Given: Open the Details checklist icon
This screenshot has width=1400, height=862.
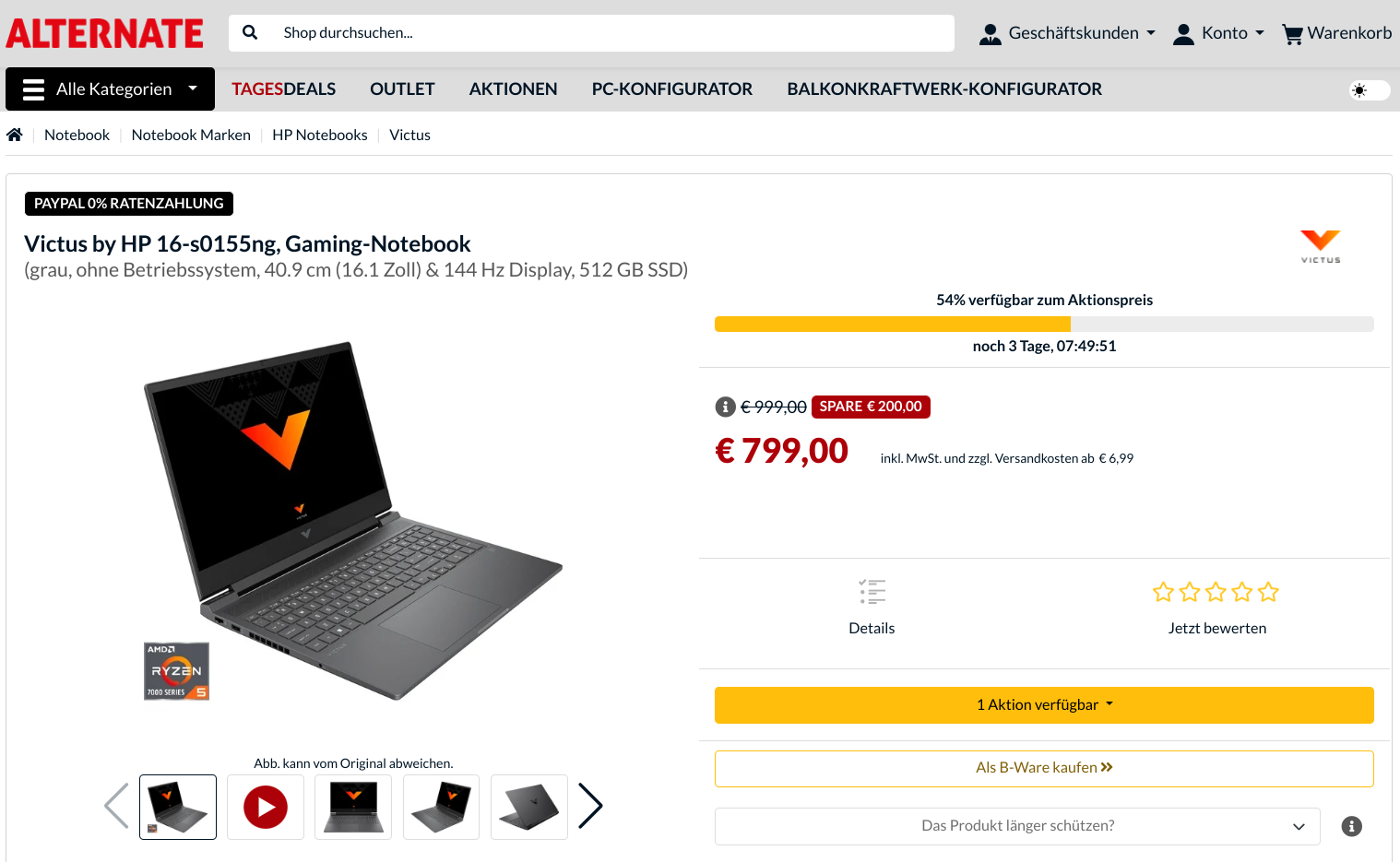Looking at the screenshot, I should (872, 592).
